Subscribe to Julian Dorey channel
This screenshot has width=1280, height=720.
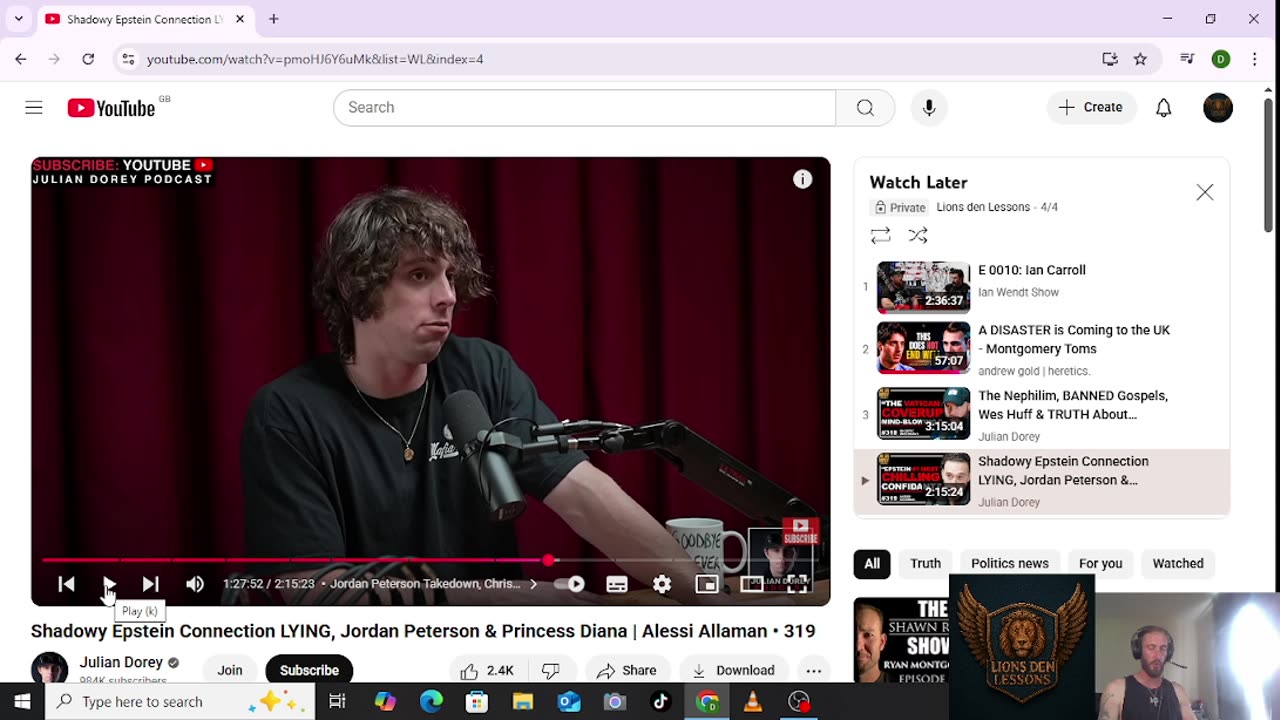309,670
